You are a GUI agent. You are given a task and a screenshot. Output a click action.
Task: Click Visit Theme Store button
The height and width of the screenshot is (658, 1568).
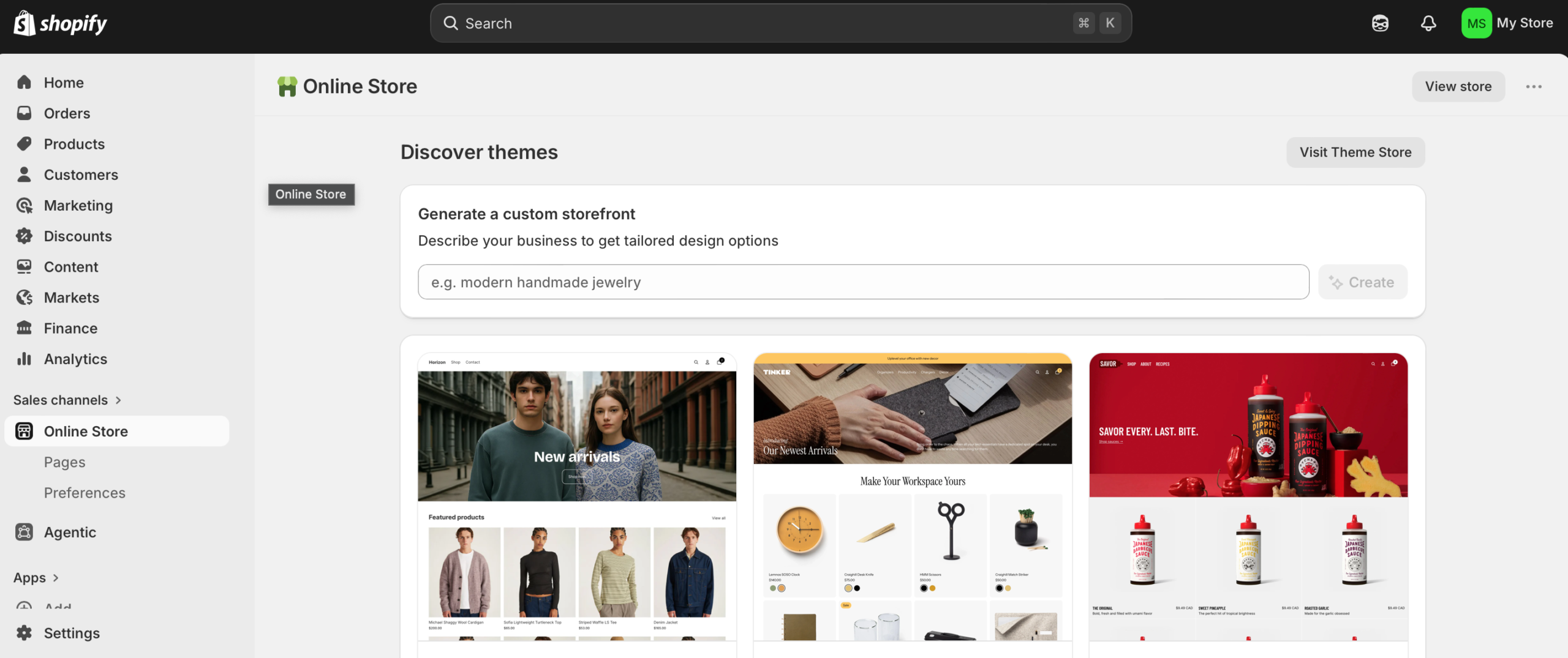[1355, 152]
